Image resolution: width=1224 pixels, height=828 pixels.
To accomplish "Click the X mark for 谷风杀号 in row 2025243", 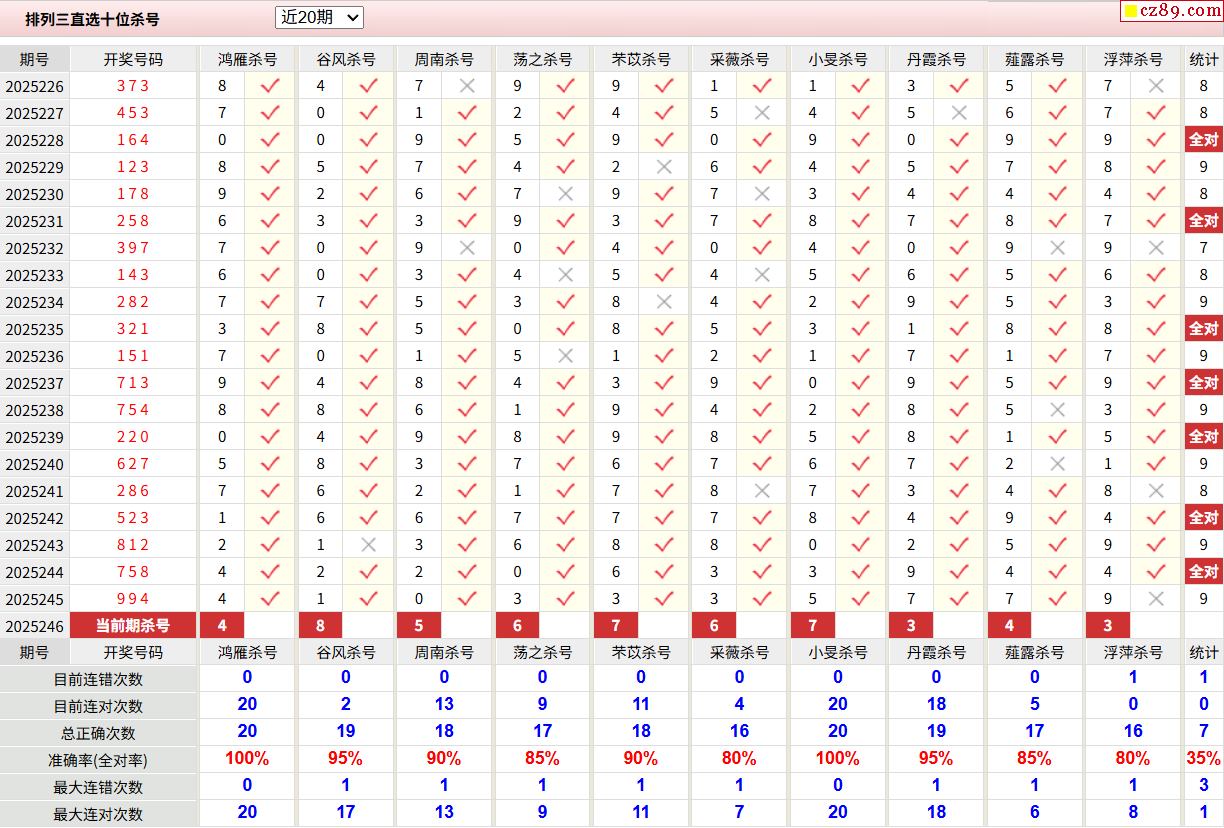I will coord(368,545).
